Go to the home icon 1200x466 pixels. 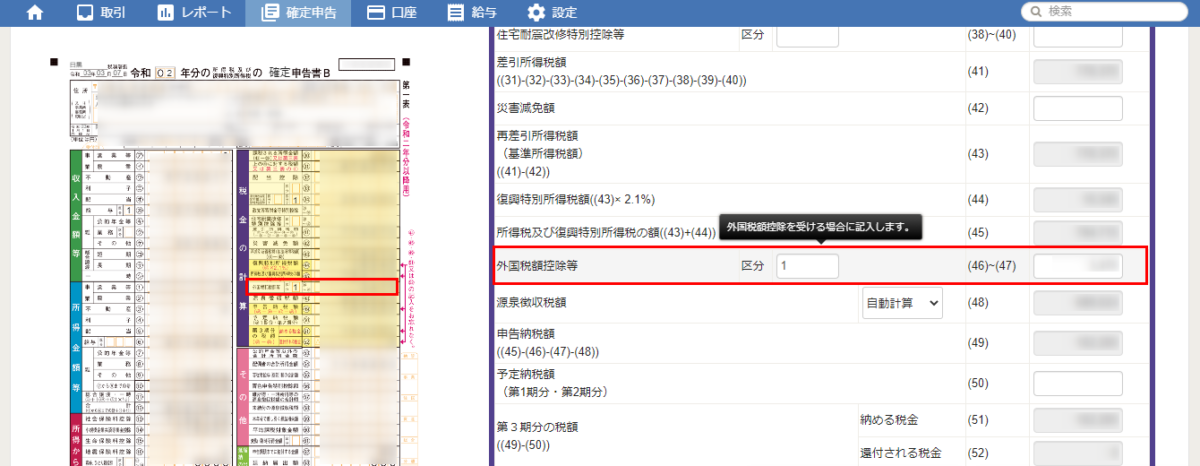35,13
